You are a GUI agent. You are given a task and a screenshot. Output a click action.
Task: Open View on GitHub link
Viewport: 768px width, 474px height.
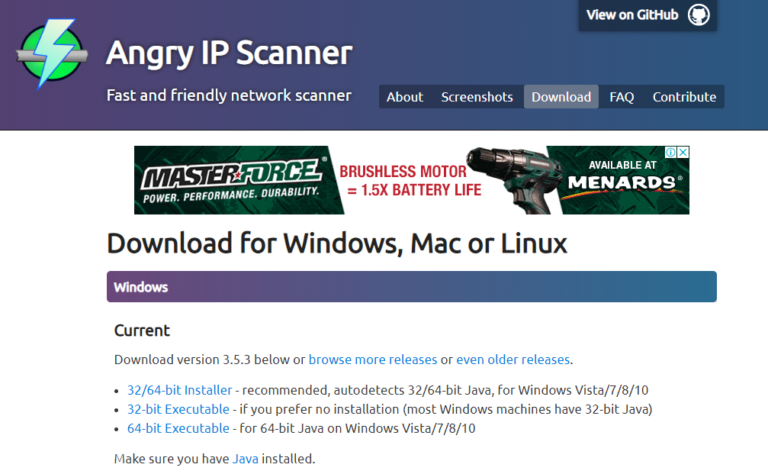[648, 15]
